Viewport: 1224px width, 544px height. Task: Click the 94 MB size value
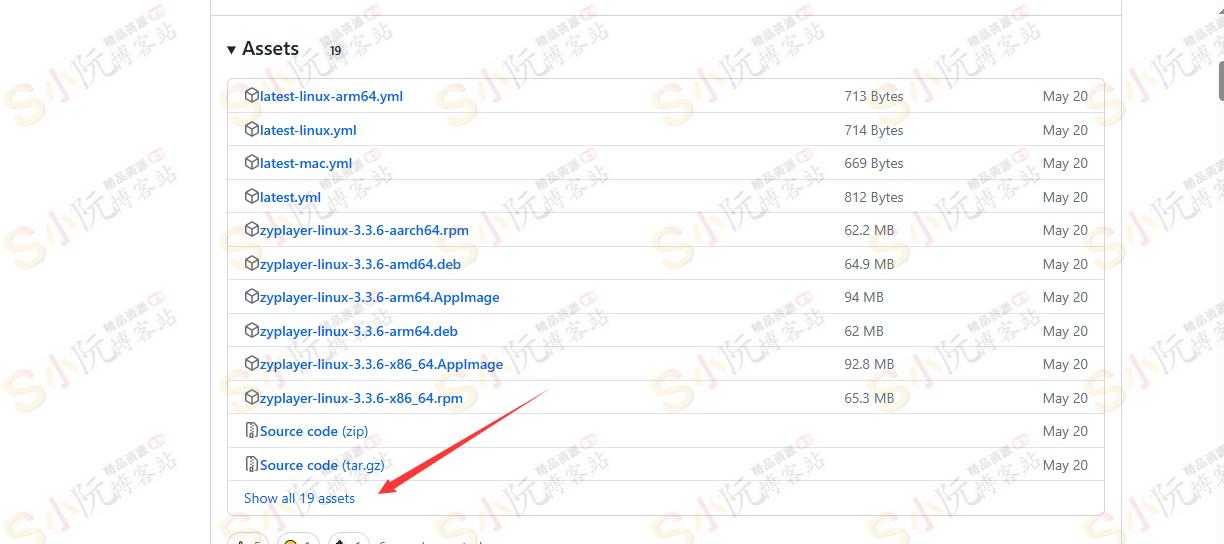tap(864, 297)
